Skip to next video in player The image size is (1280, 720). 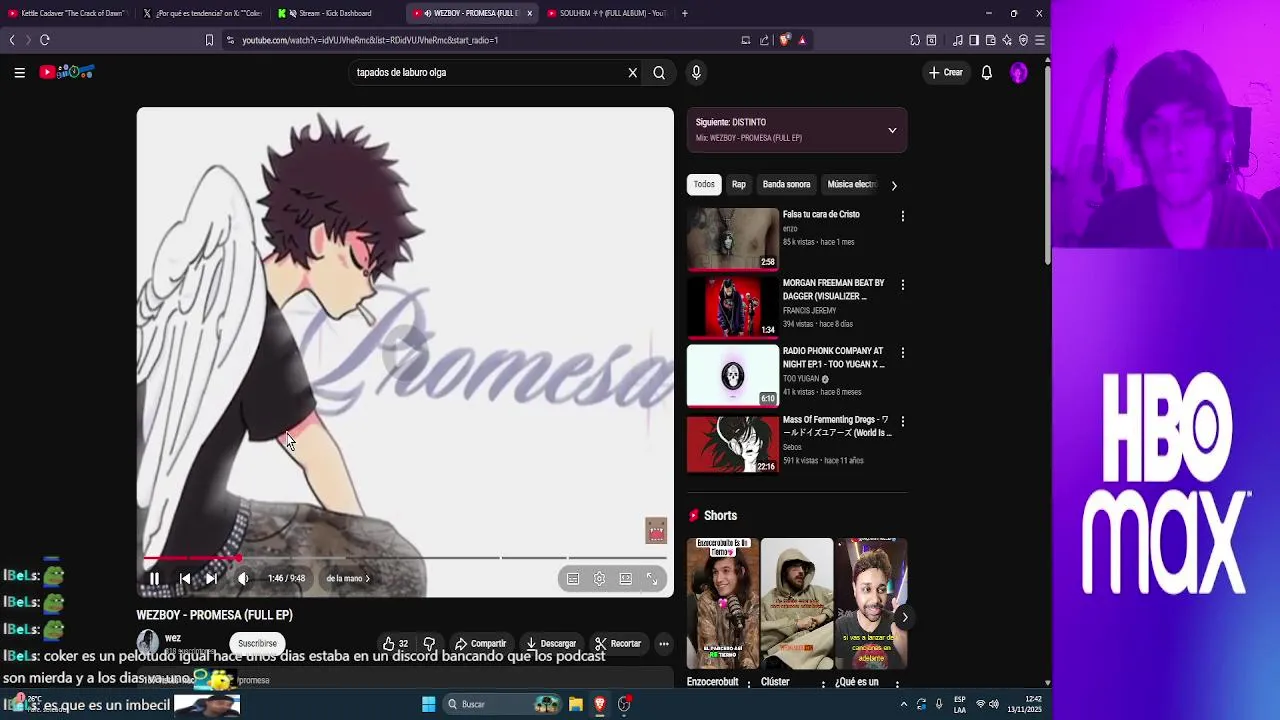[211, 578]
